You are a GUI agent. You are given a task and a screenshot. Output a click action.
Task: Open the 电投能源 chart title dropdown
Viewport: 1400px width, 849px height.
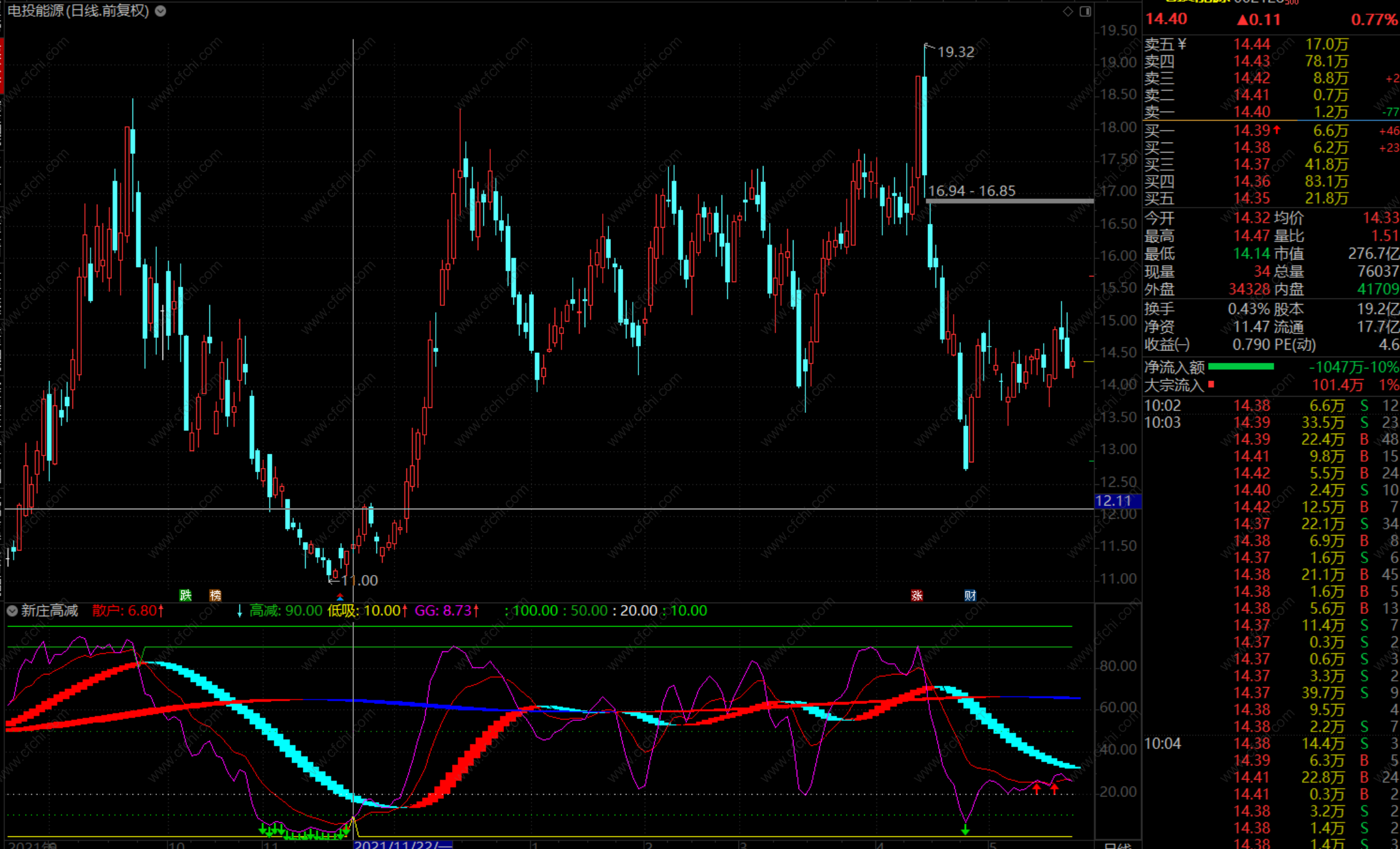(161, 11)
